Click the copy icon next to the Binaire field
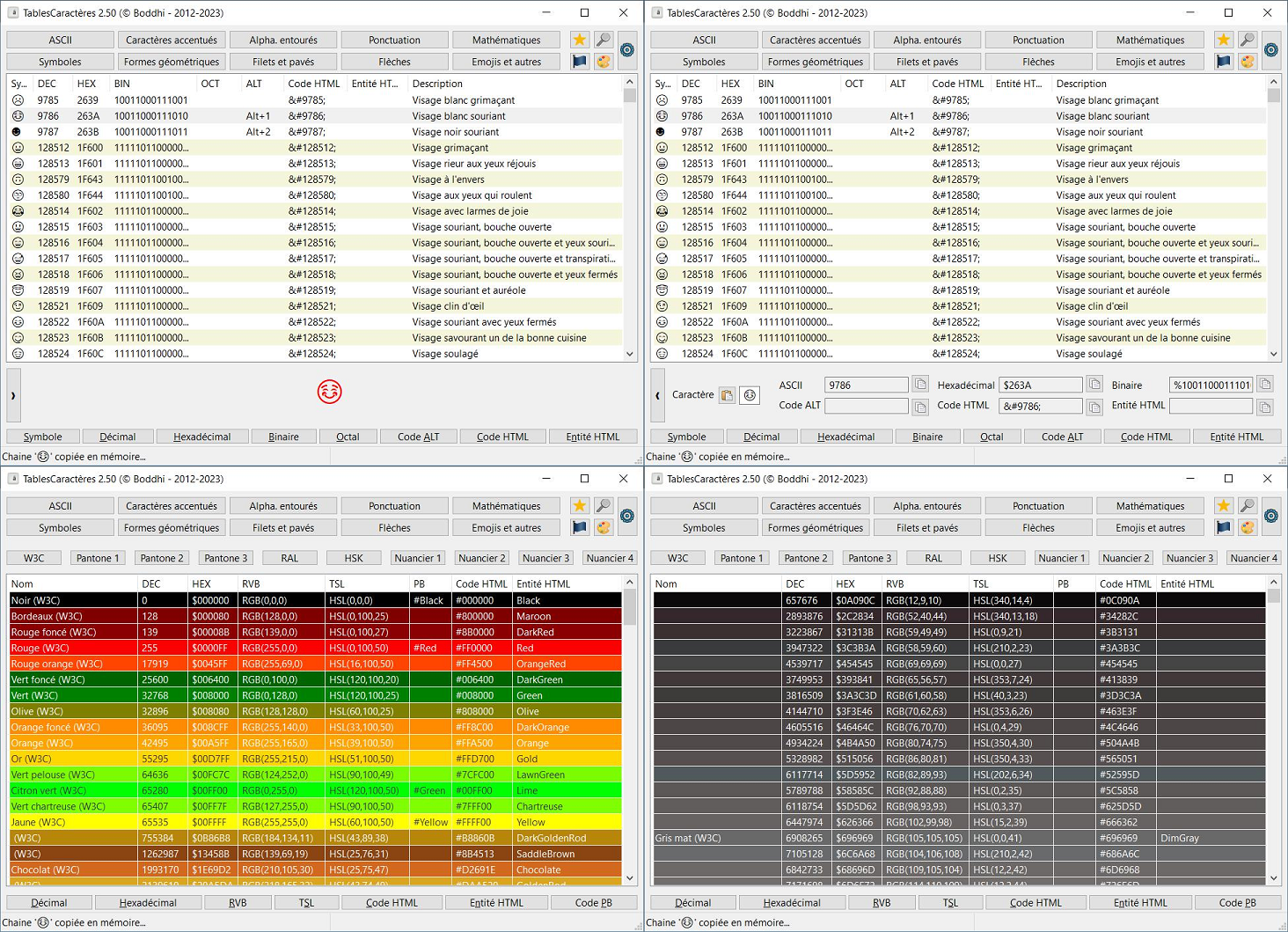 (1265, 385)
